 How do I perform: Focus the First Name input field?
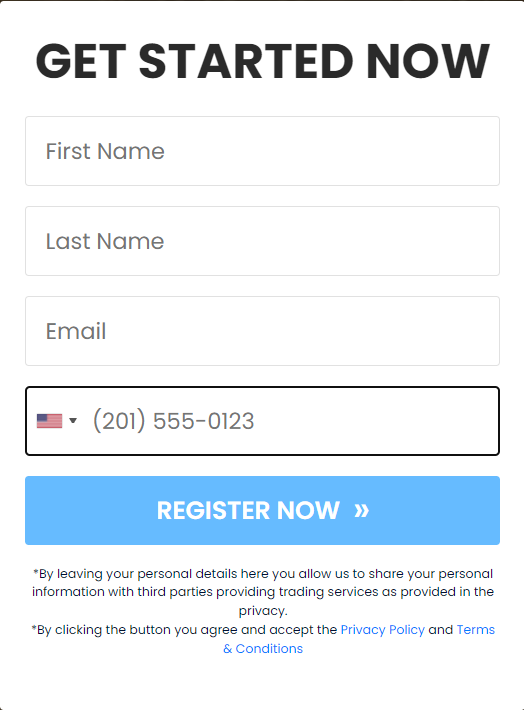262,151
